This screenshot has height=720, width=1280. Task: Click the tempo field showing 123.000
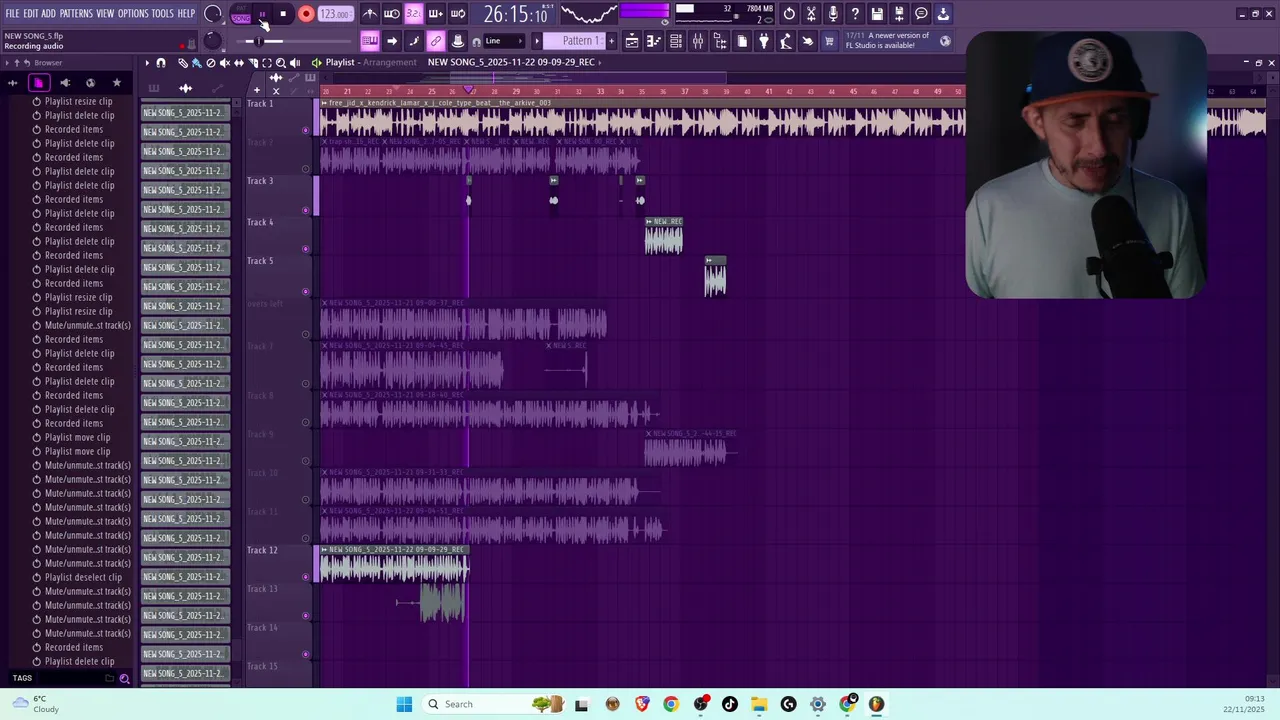tap(336, 14)
